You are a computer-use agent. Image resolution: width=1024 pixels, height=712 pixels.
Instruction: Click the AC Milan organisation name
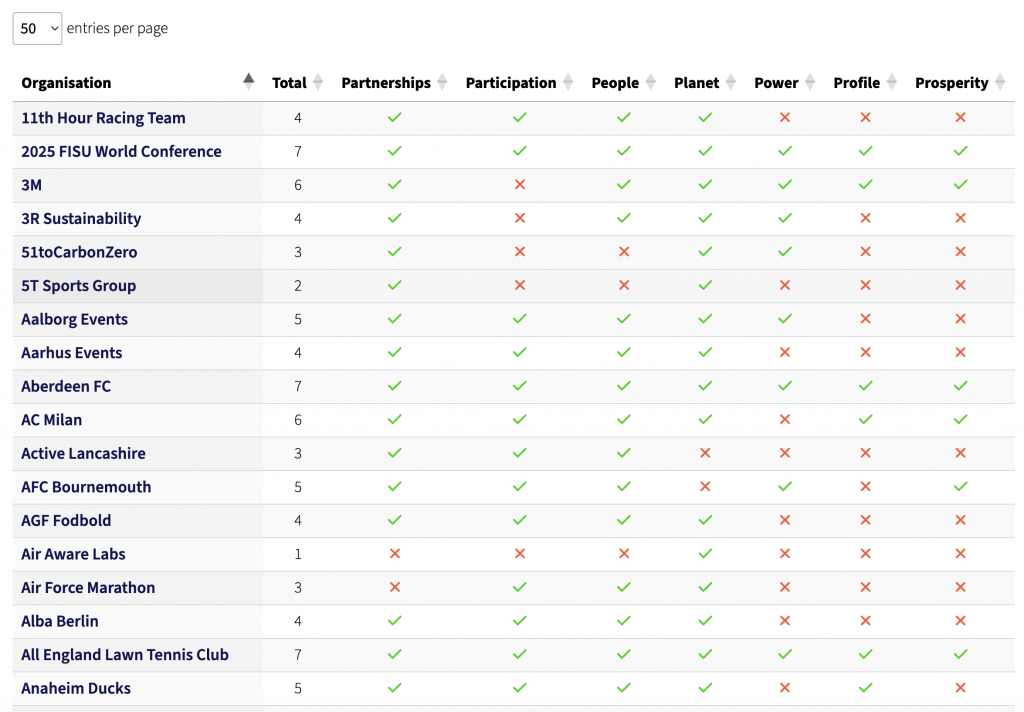pos(52,420)
